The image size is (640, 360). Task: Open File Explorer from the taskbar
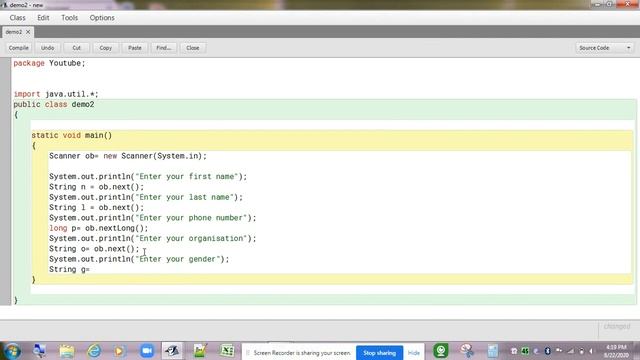(x=67, y=351)
